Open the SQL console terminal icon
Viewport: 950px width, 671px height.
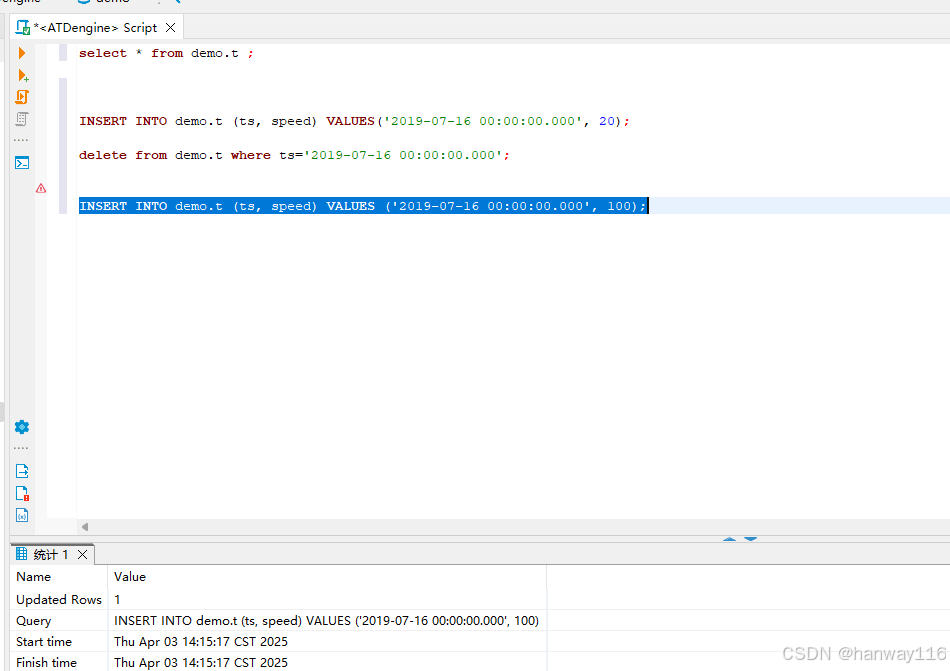[22, 162]
